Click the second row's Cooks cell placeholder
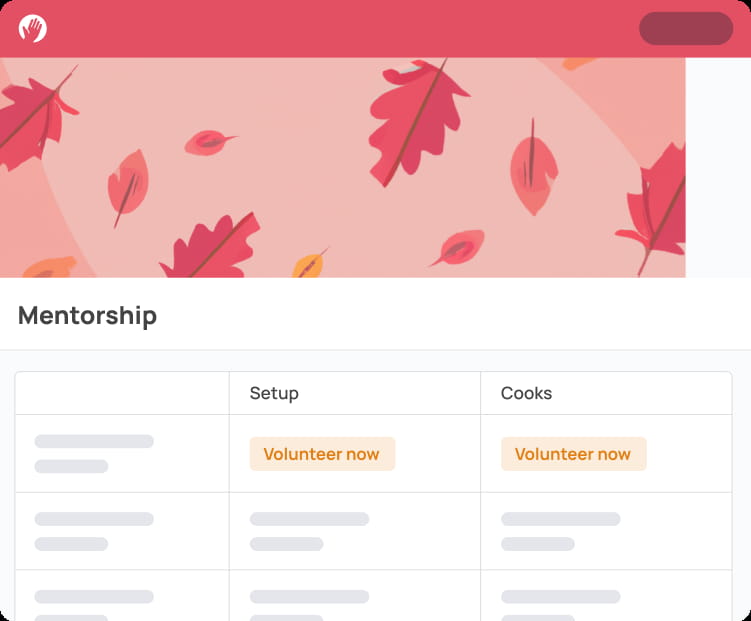This screenshot has height=621, width=751. [x=560, y=531]
